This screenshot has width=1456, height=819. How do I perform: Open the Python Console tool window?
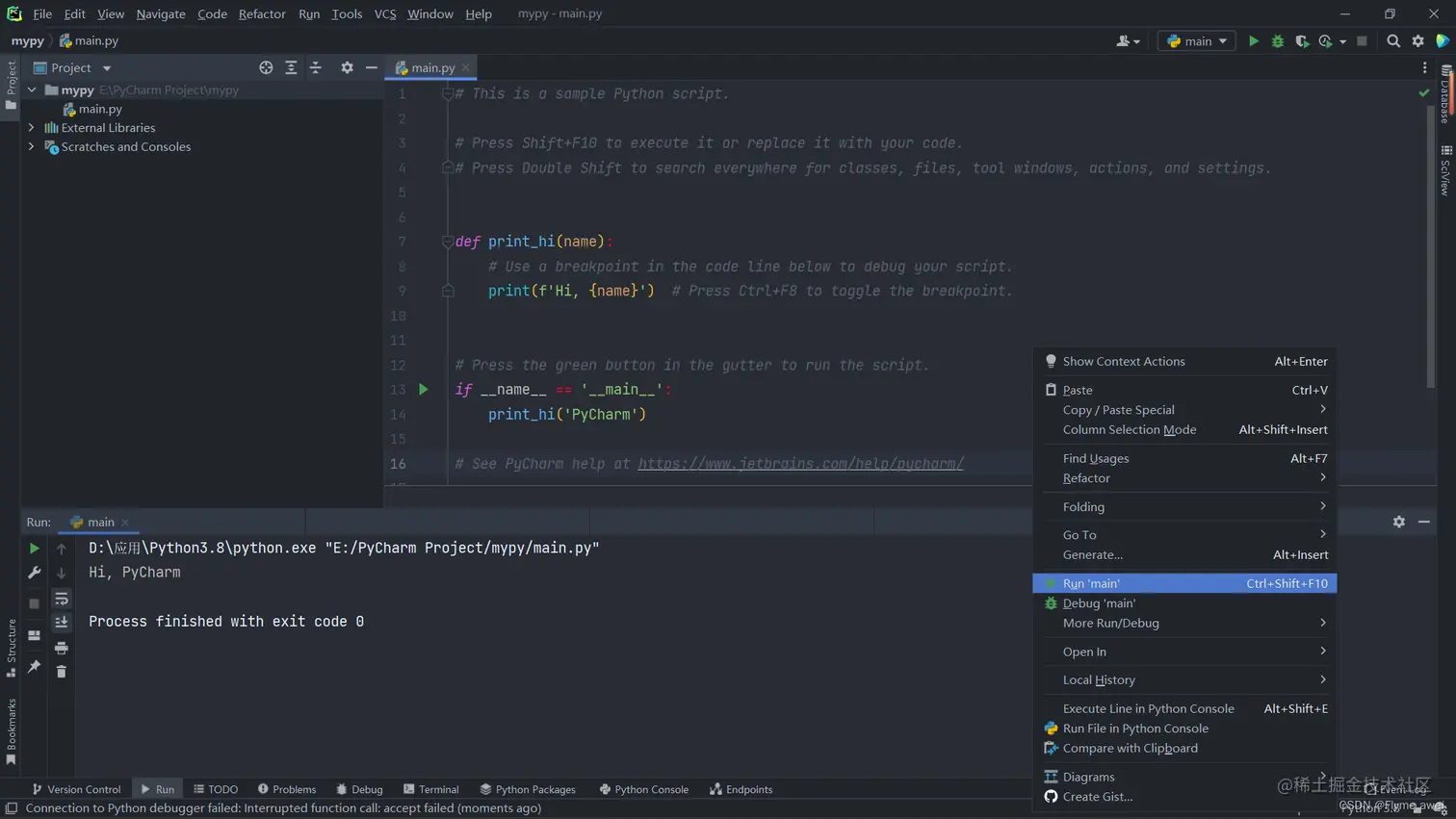pyautogui.click(x=643, y=789)
